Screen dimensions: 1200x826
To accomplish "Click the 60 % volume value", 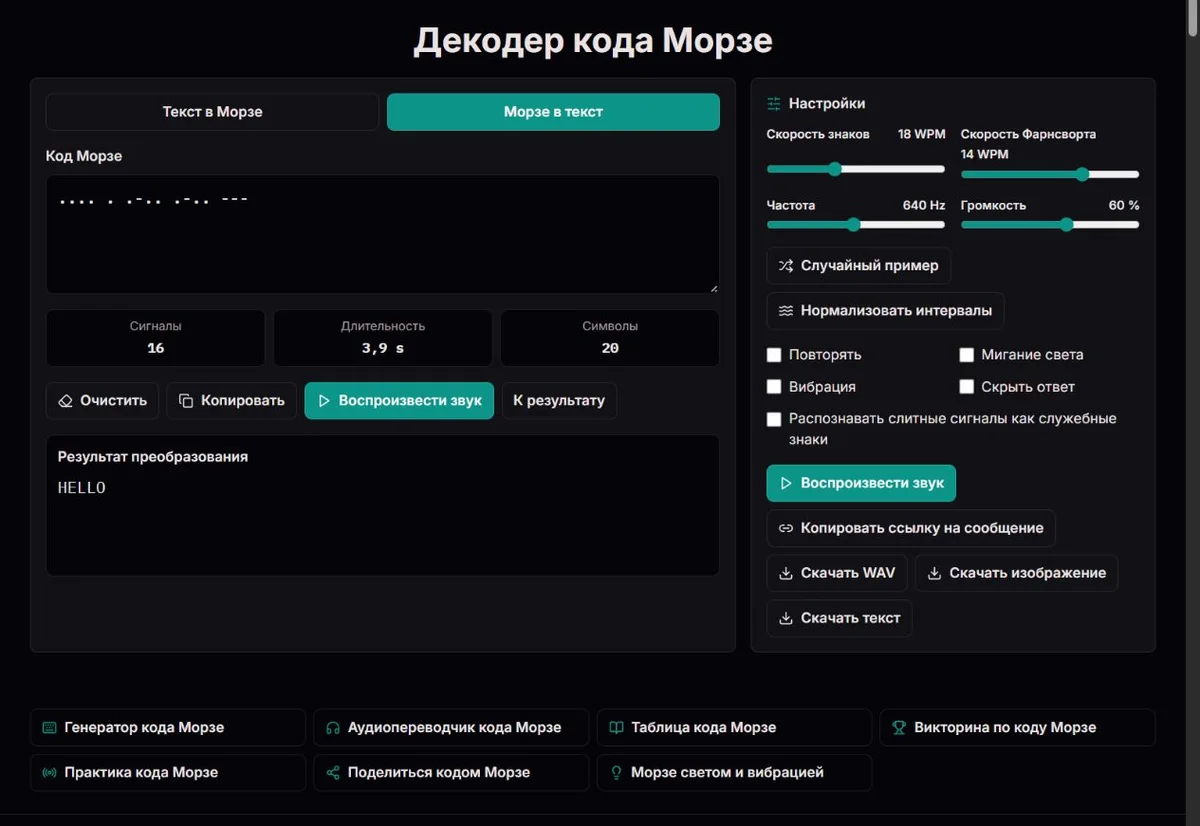I will [1124, 205].
